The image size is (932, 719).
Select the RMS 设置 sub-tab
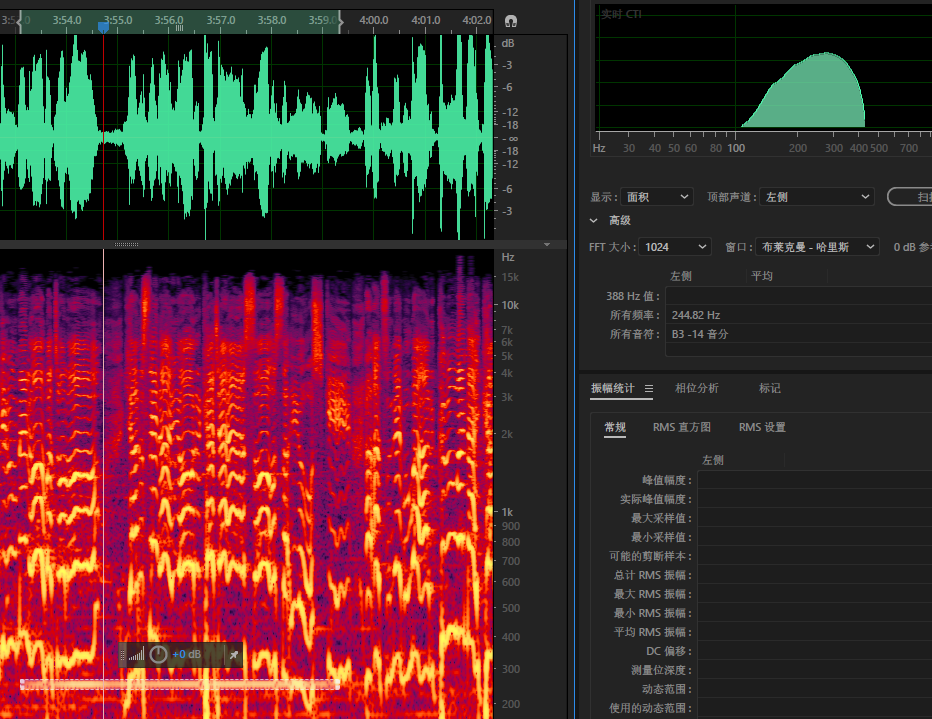pos(762,427)
